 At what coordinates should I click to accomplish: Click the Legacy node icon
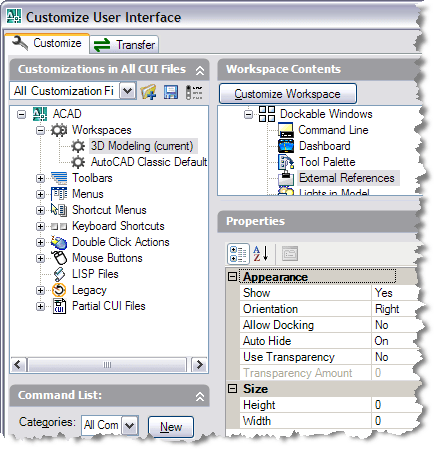tap(59, 290)
